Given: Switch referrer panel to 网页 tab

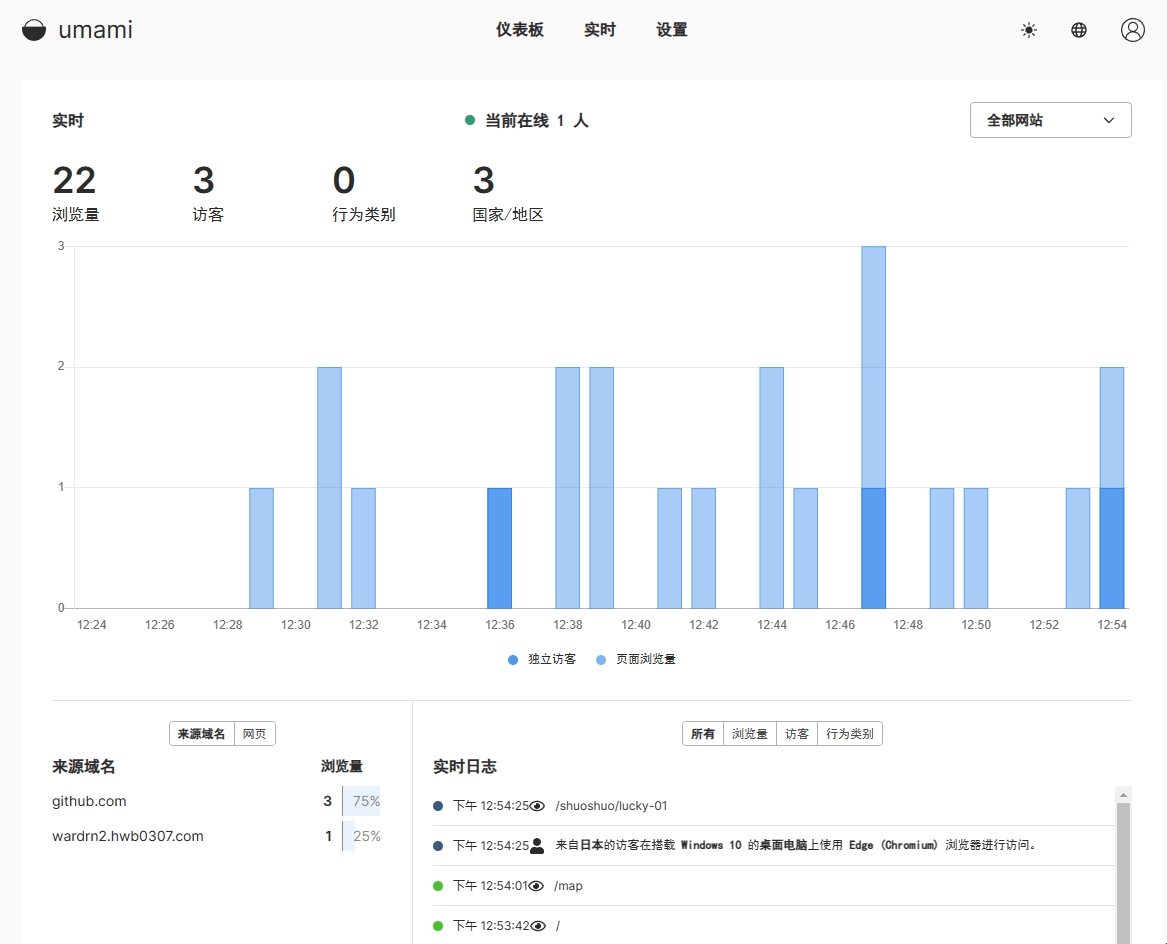Looking at the screenshot, I should coord(254,734).
